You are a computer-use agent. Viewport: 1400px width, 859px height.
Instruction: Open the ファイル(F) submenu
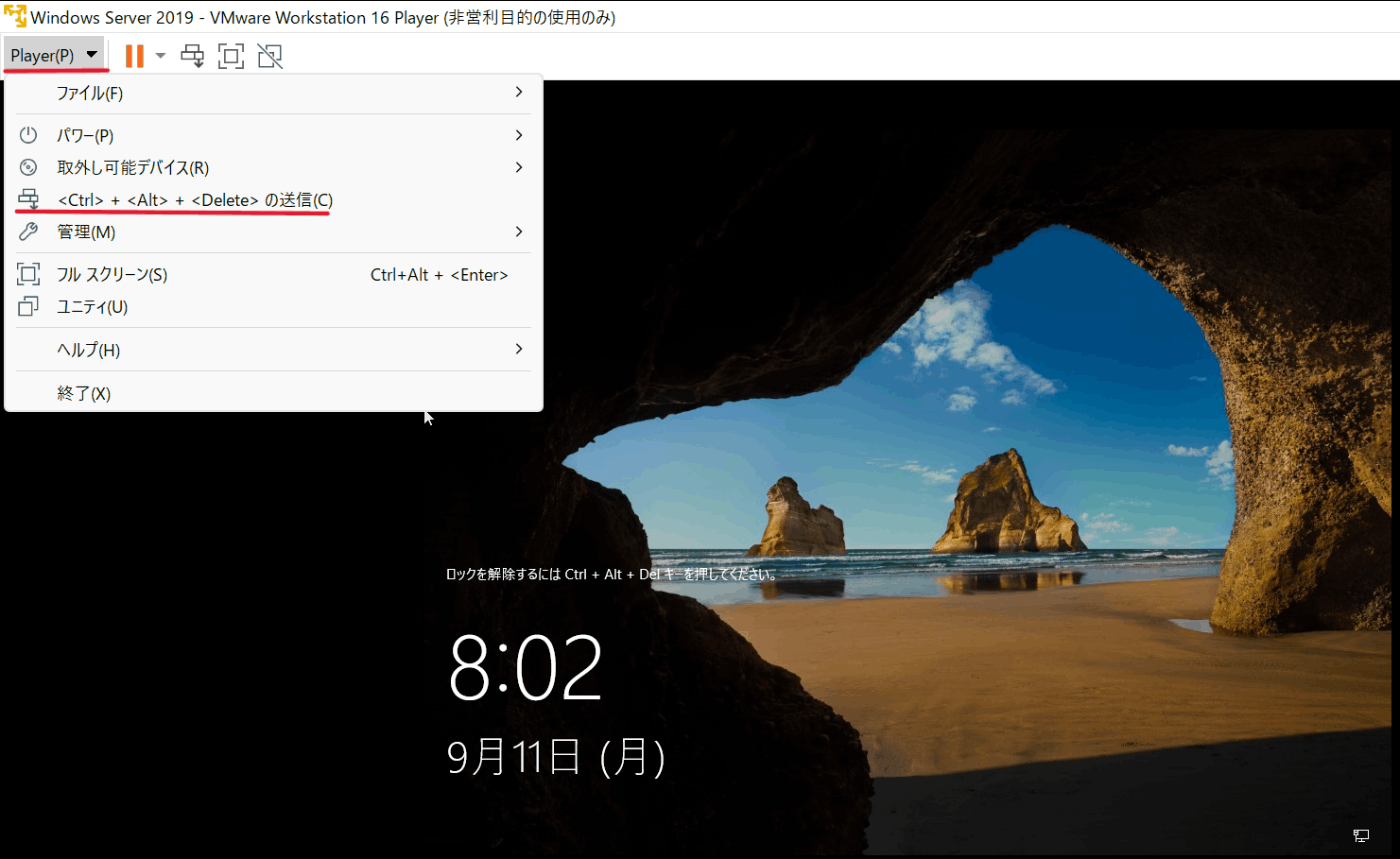click(x=274, y=93)
